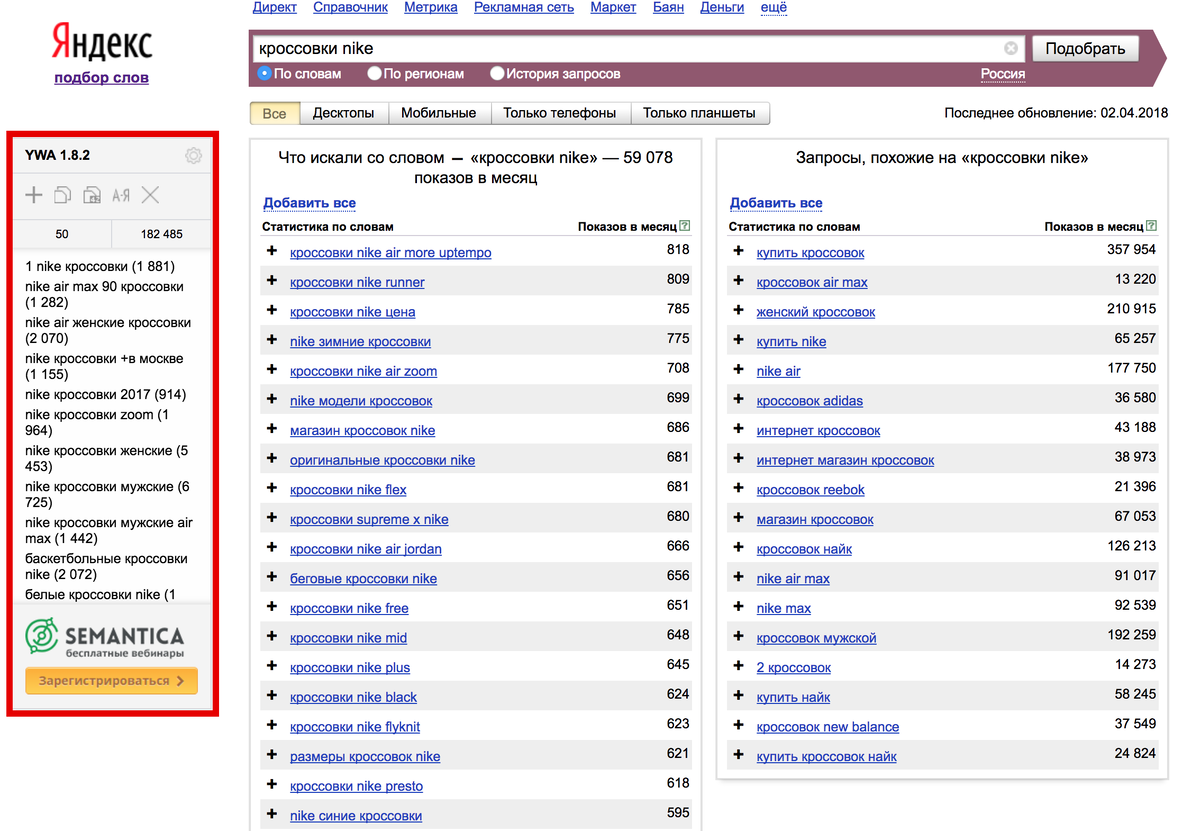Click plus beside 'кроссовки nike air zoom'
This screenshot has width=1200, height=831.
pyautogui.click(x=271, y=370)
